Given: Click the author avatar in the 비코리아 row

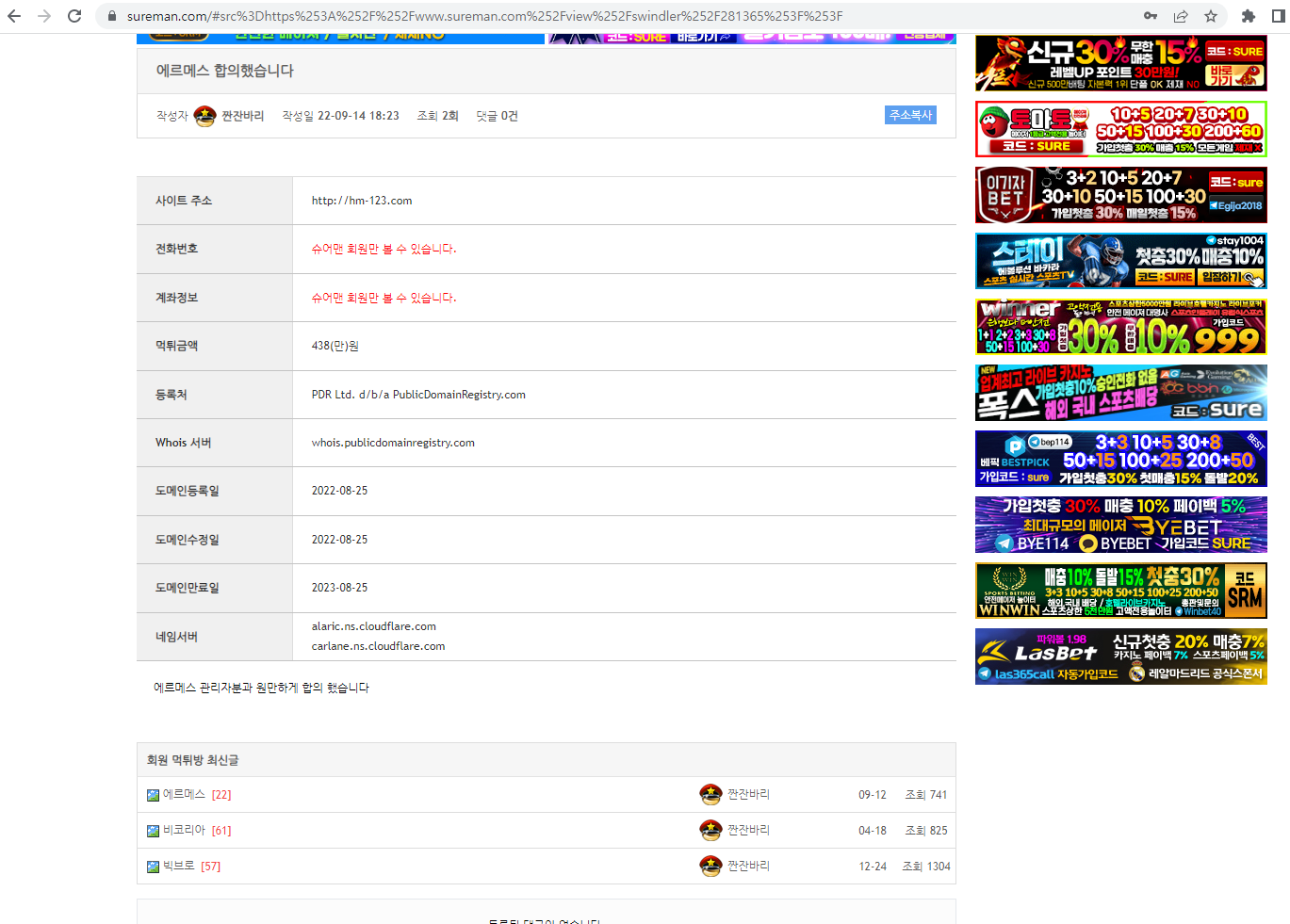Looking at the screenshot, I should coord(710,830).
